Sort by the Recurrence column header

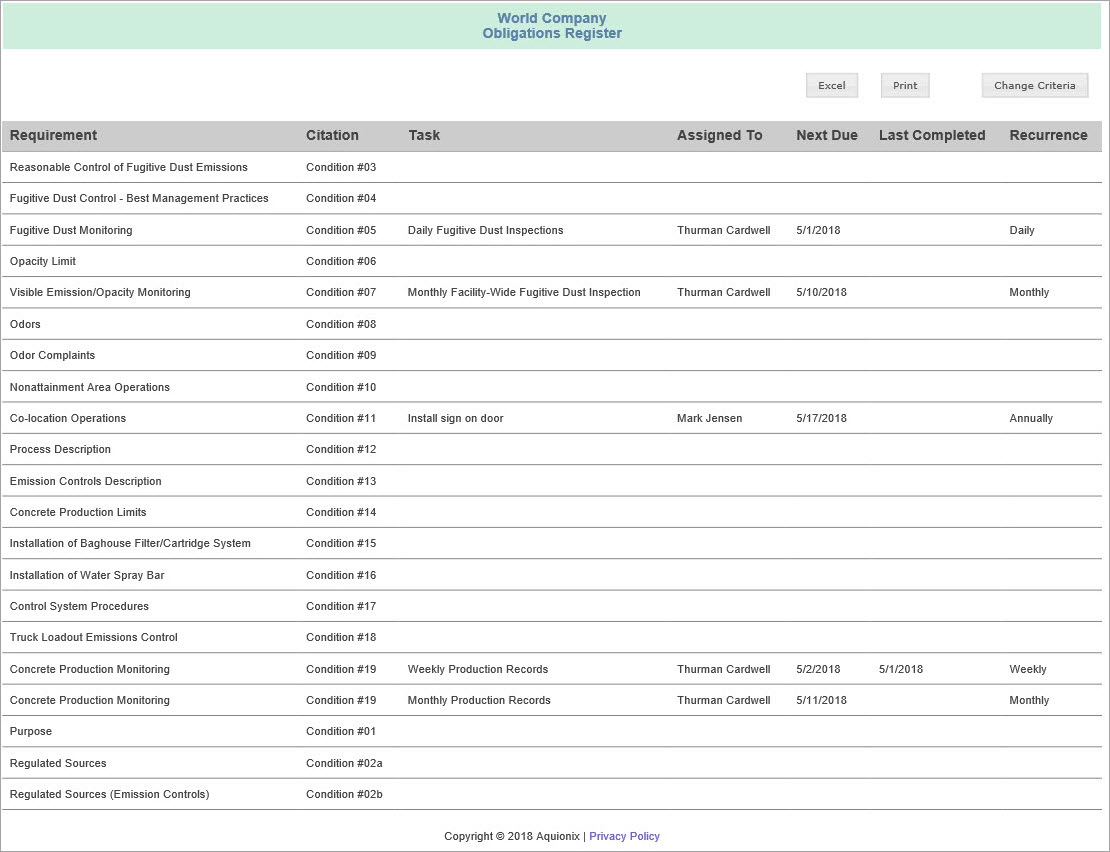(x=1048, y=135)
